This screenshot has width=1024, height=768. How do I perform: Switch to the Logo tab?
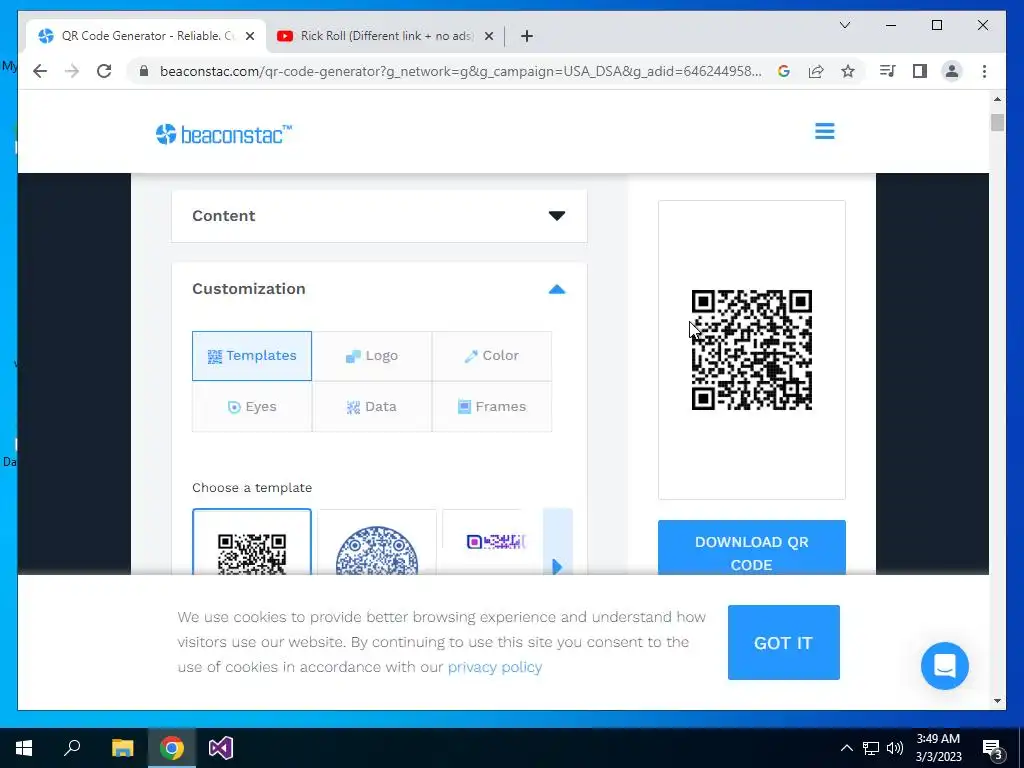click(372, 356)
